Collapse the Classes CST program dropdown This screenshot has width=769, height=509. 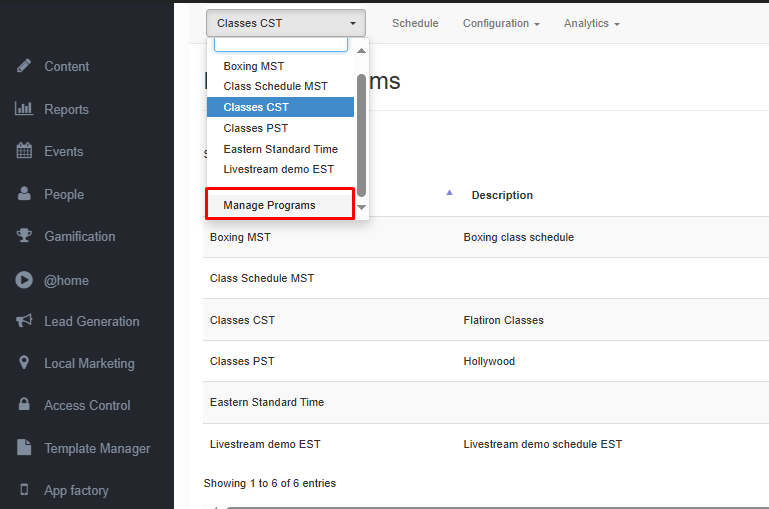(286, 23)
